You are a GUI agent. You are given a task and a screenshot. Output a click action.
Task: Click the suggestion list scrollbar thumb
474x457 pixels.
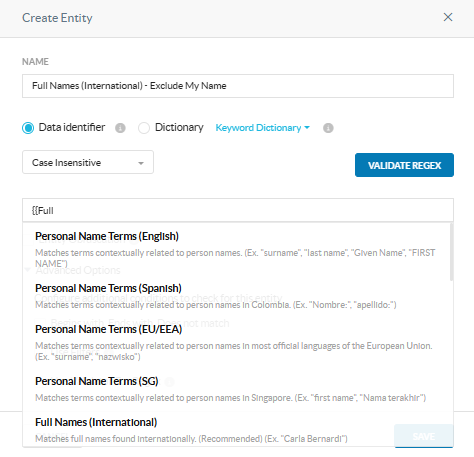tap(451, 252)
